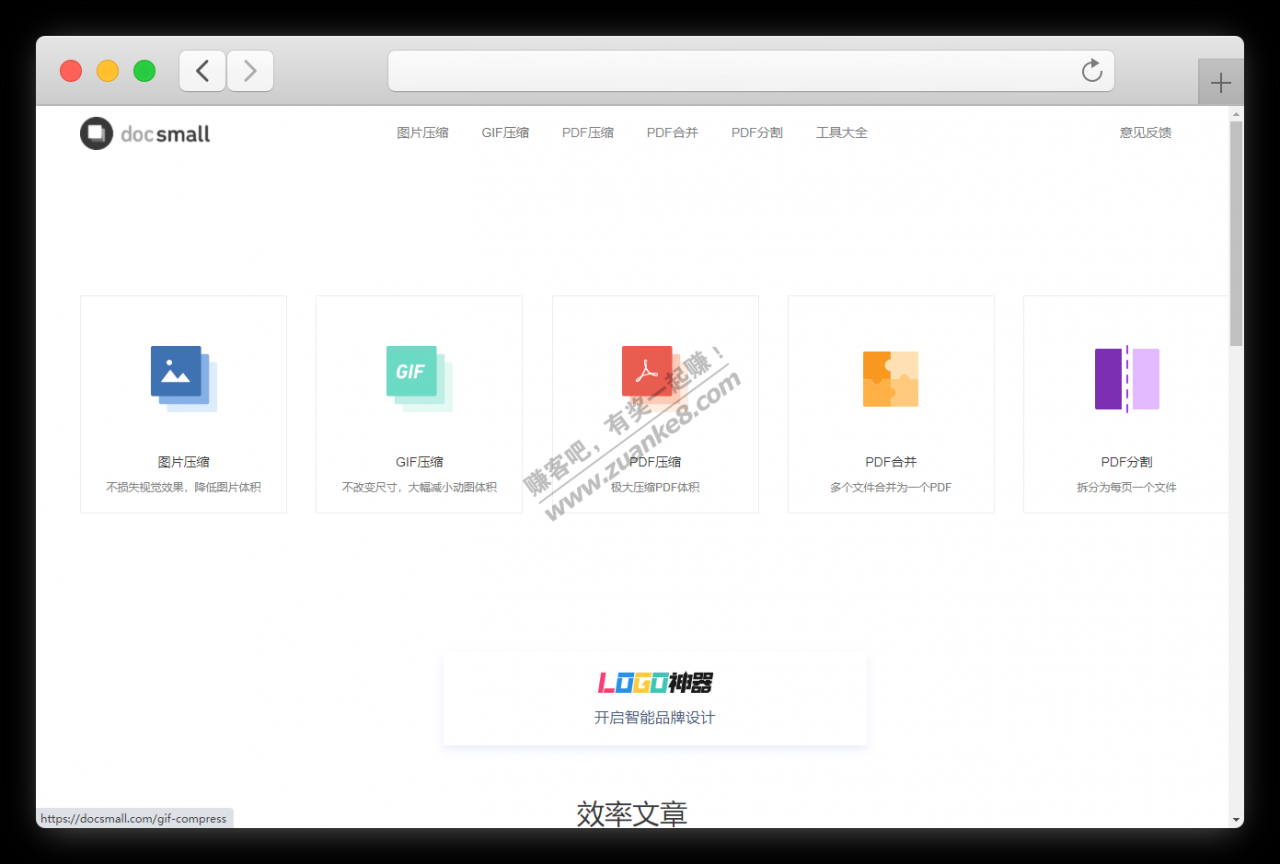Close the window with the red button

click(x=71, y=71)
